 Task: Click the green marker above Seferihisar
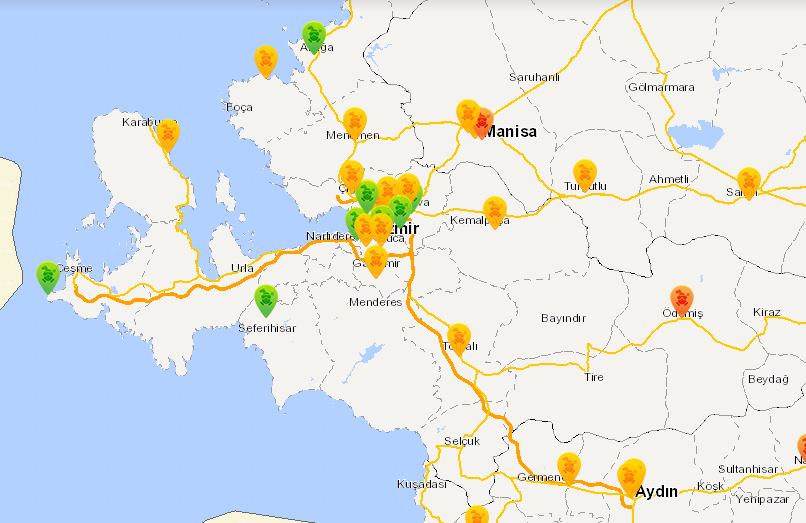(x=265, y=299)
